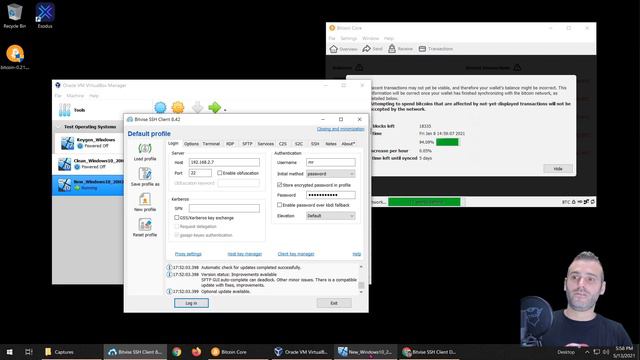640x360 pixels.
Task: Open Machine menu in VirtualBox Manager
Action: coord(75,96)
